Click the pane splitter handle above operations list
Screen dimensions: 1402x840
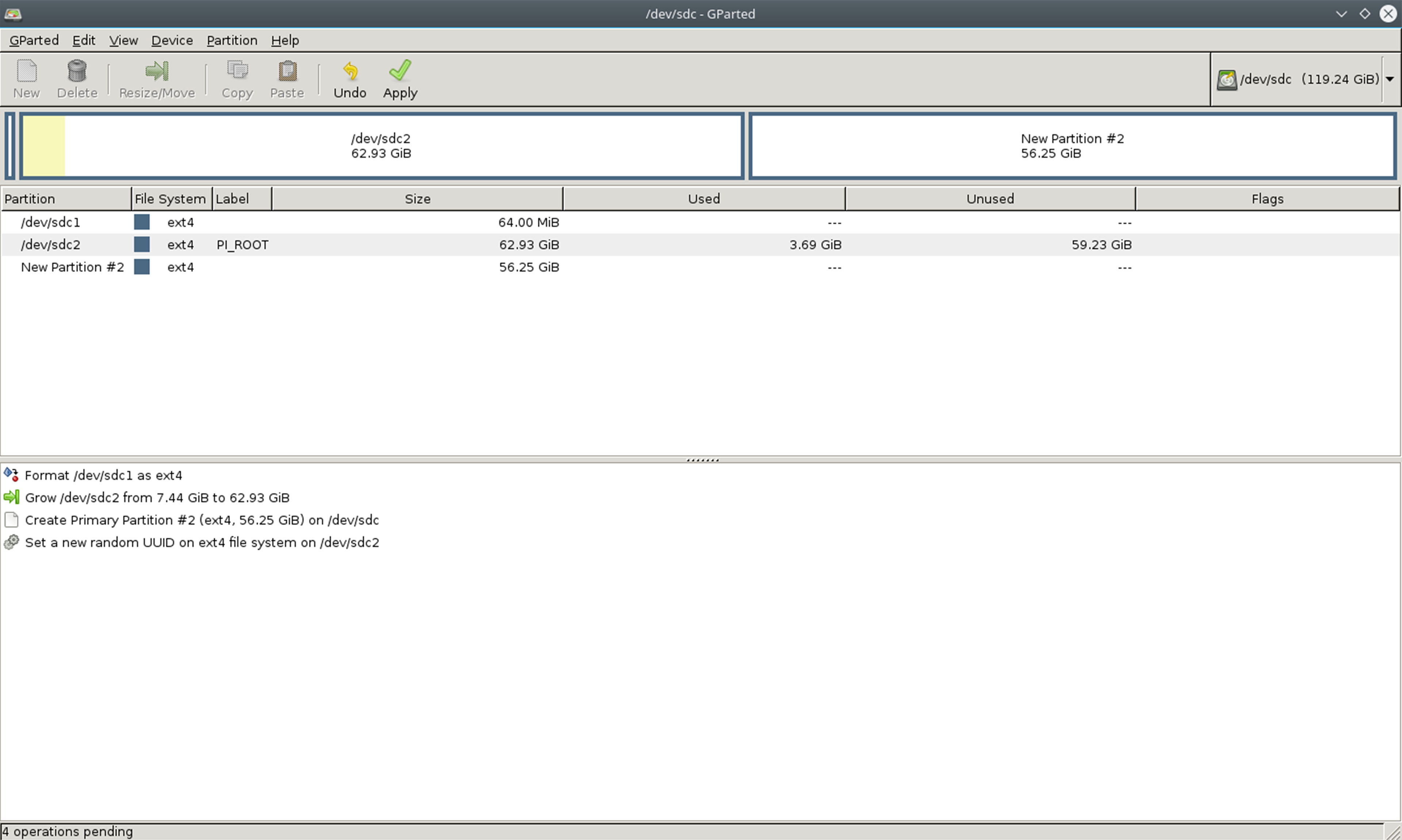[702, 460]
